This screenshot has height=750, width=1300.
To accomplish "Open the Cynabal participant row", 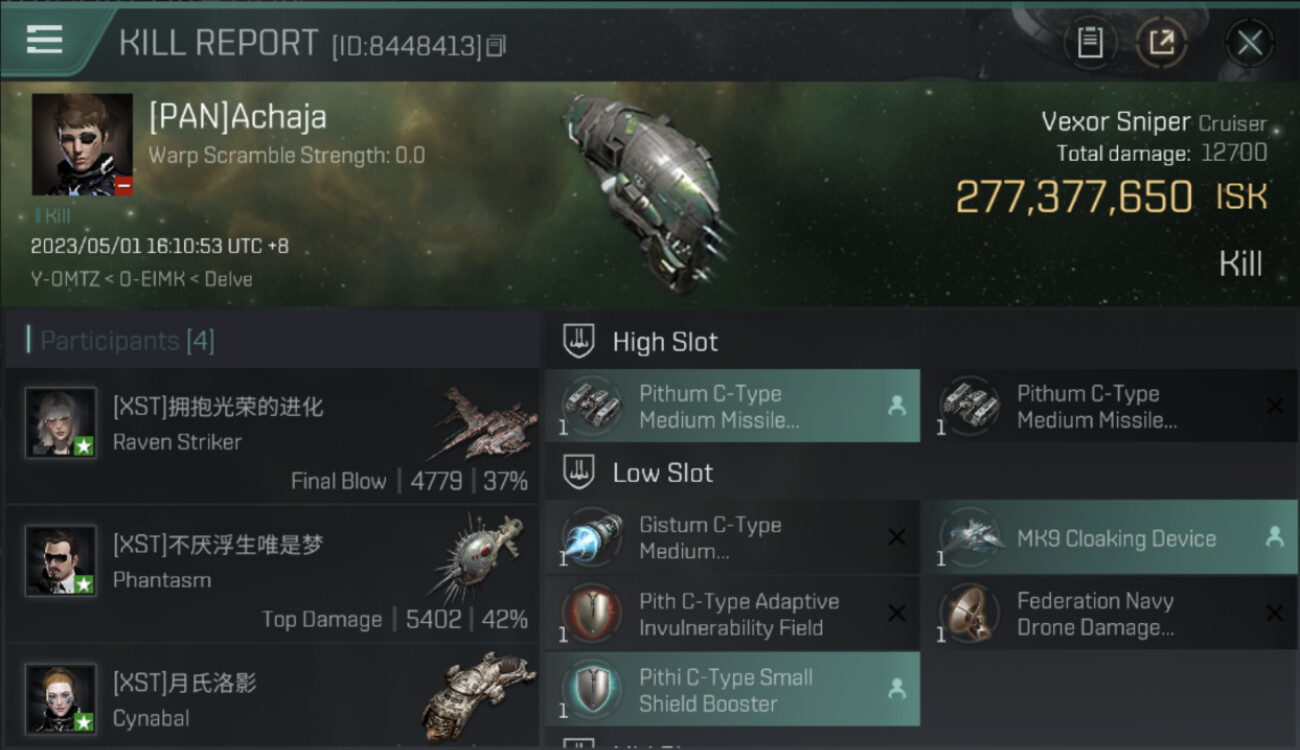I will point(272,698).
